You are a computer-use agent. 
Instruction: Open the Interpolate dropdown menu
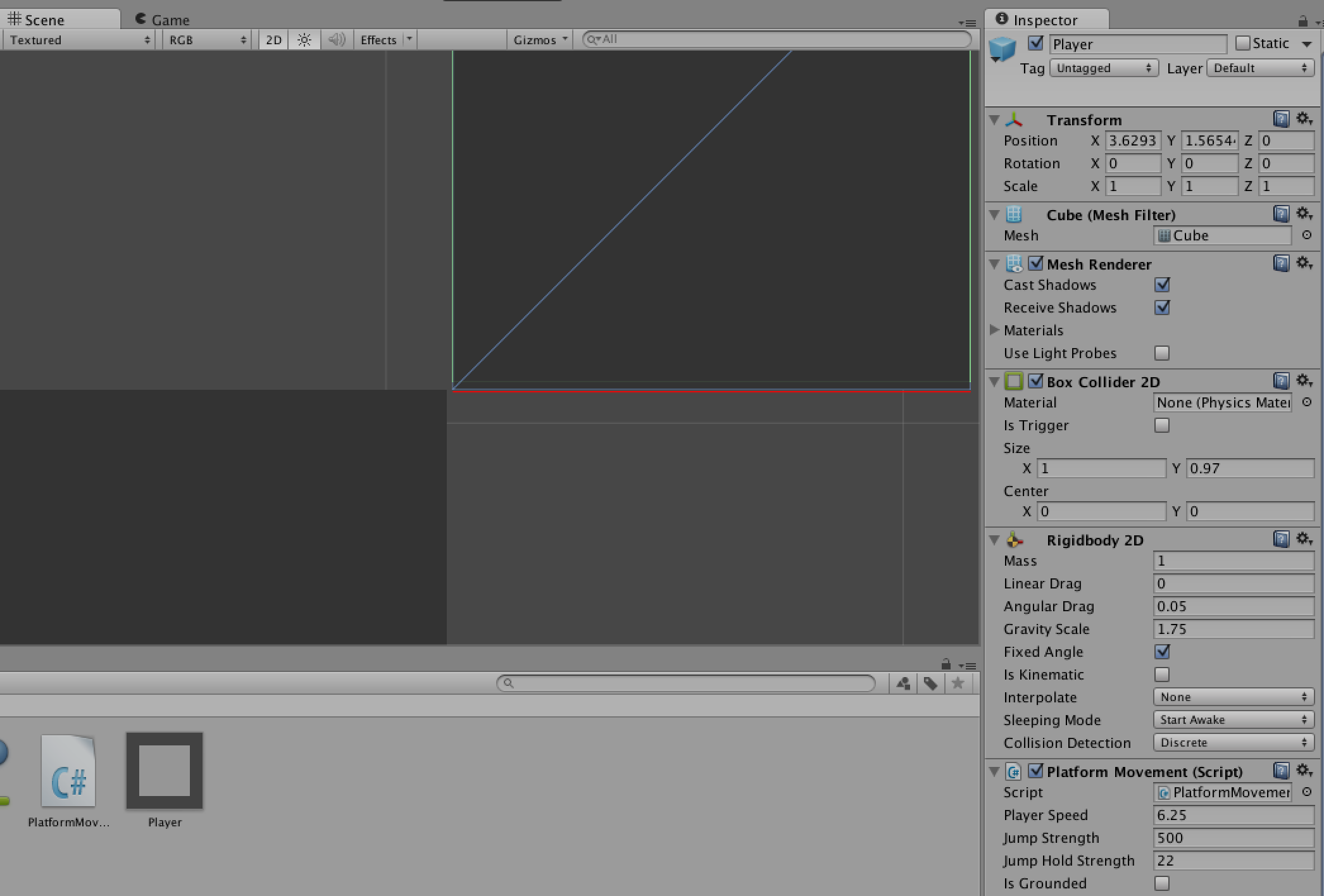point(1232,697)
